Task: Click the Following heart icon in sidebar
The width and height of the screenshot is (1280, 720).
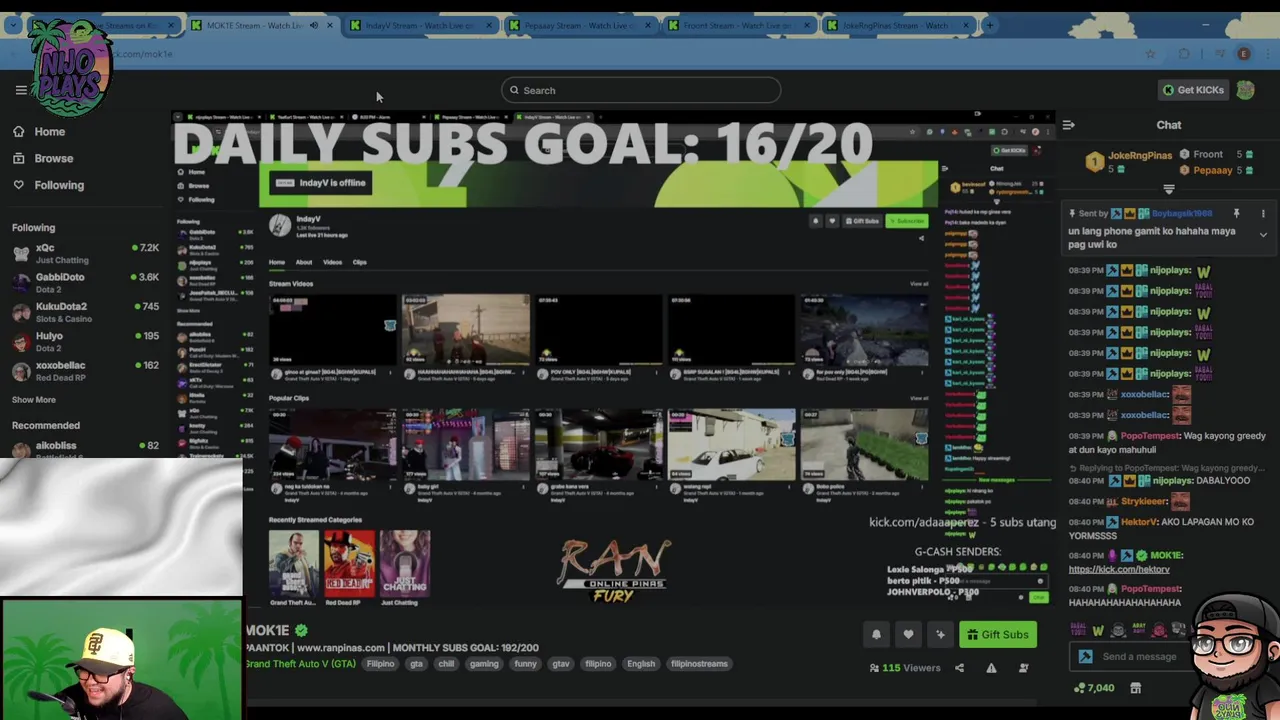Action: click(19, 185)
